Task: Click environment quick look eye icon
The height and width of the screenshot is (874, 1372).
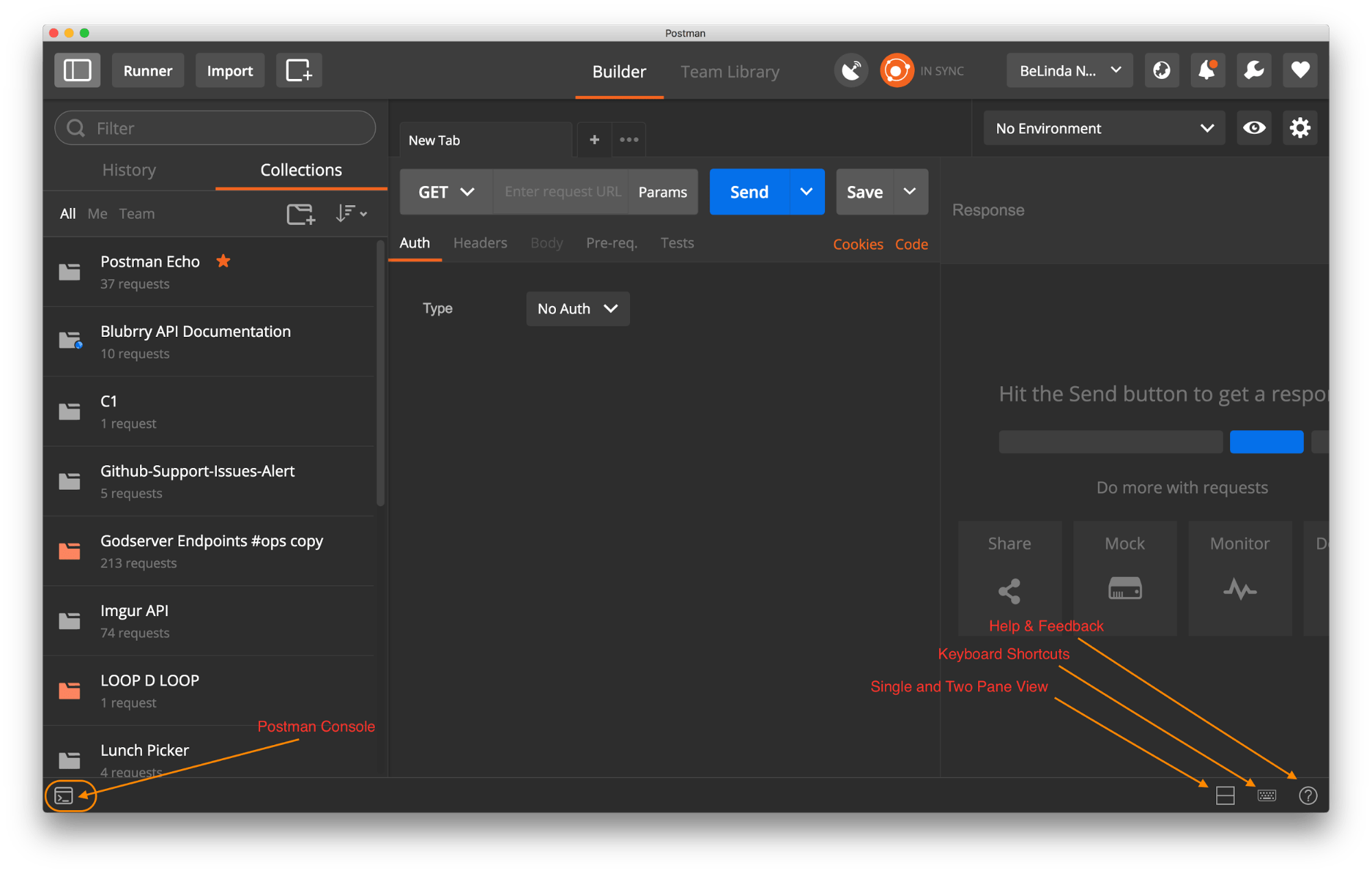Action: tap(1254, 128)
